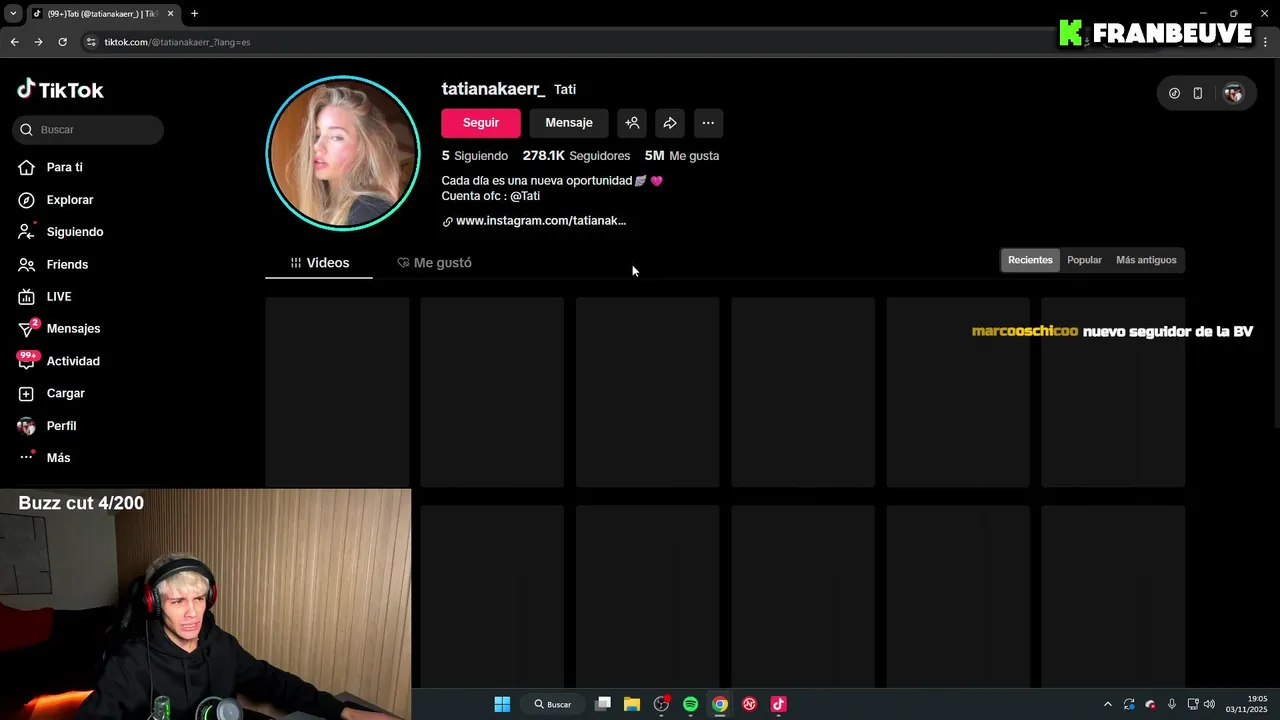This screenshot has width=1280, height=720.
Task: Open File Explorer from the taskbar
Action: 632,704
